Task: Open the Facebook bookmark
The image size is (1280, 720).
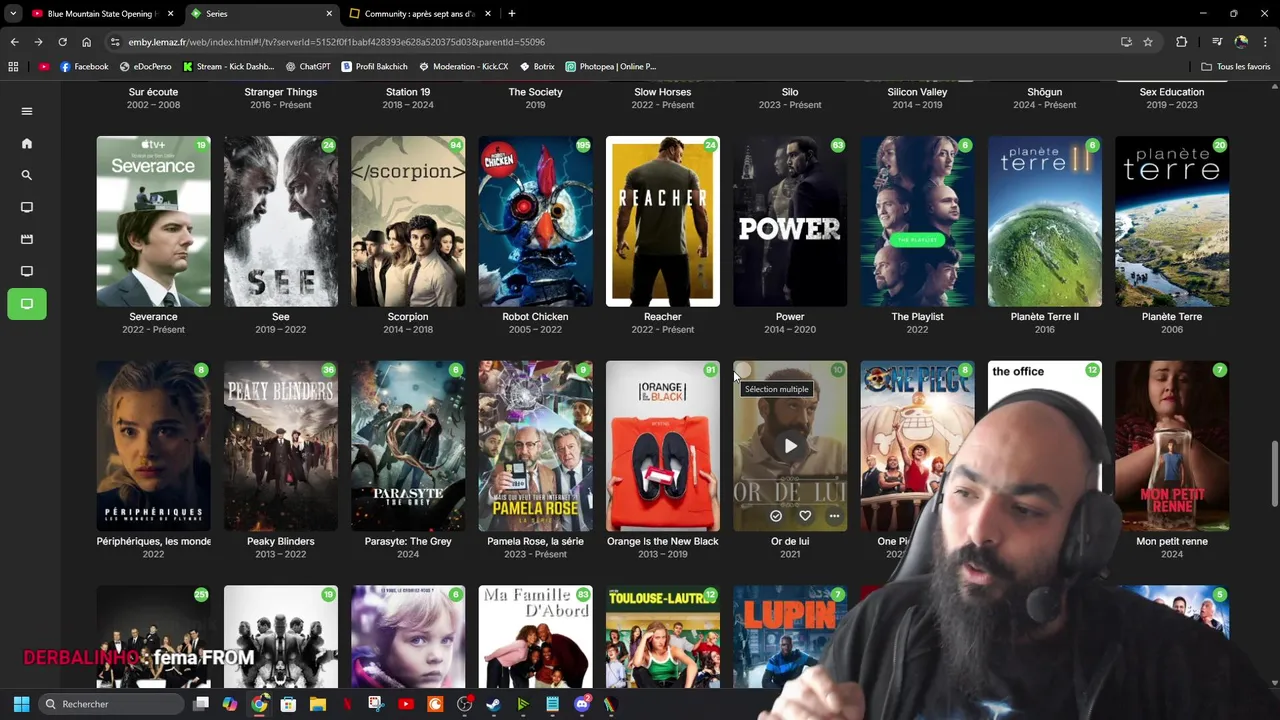Action: [x=84, y=67]
